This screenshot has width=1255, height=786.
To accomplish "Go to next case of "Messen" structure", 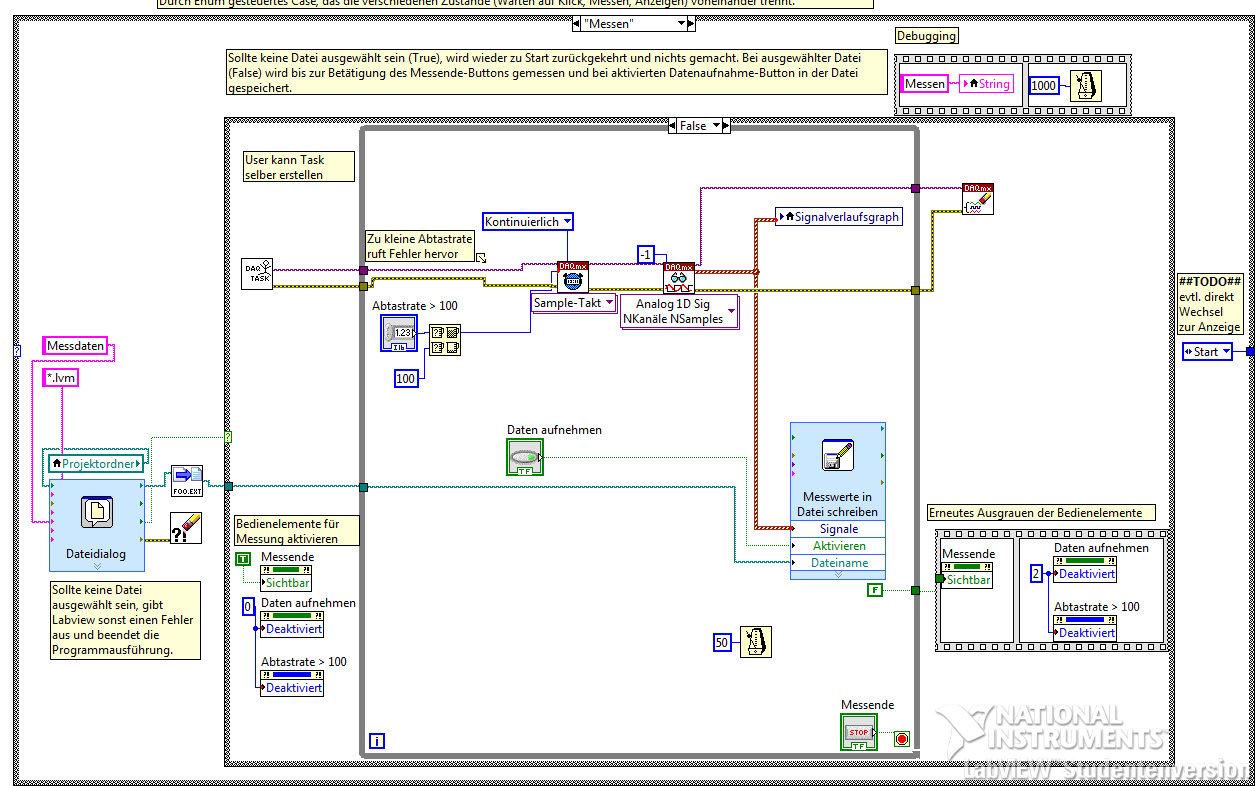I will [x=691, y=23].
